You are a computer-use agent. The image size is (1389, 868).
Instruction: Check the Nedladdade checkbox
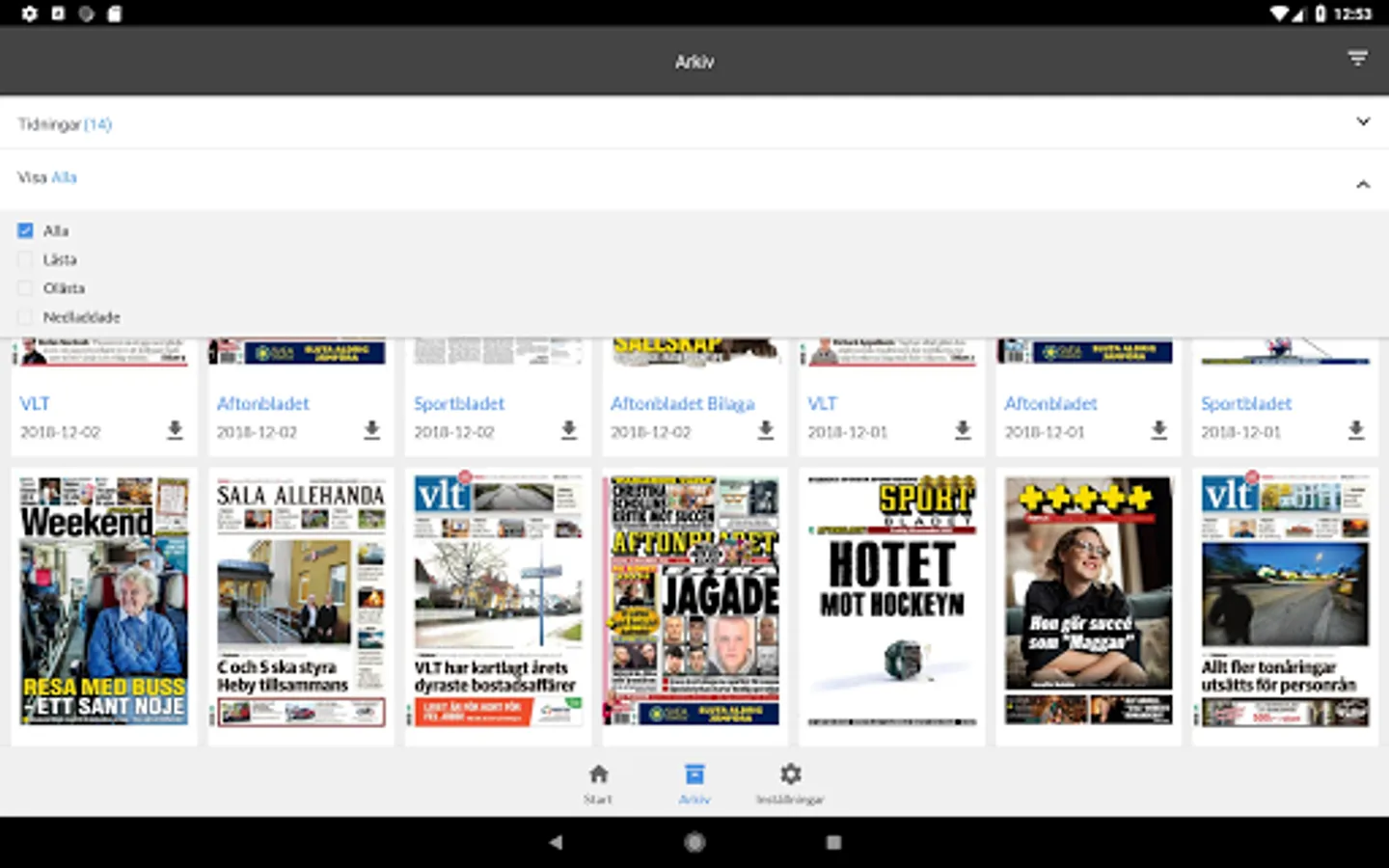coord(25,317)
